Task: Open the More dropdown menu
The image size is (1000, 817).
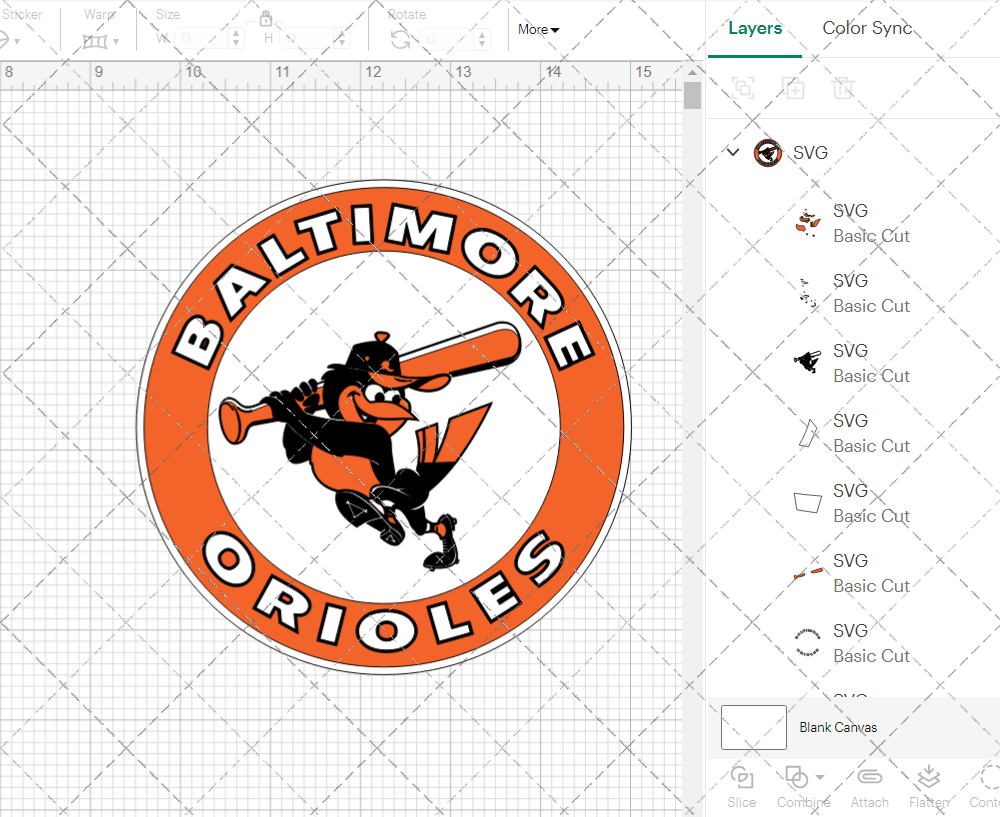Action: pos(538,29)
